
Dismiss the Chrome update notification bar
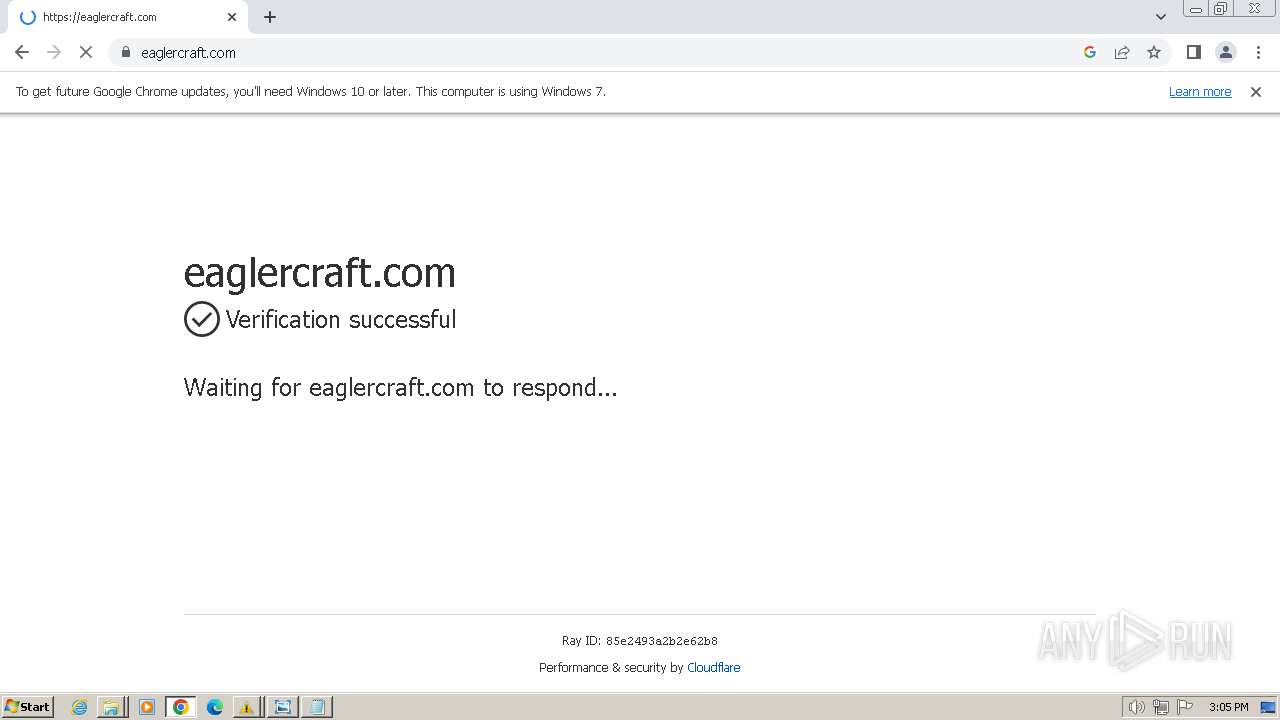pyautogui.click(x=1256, y=92)
